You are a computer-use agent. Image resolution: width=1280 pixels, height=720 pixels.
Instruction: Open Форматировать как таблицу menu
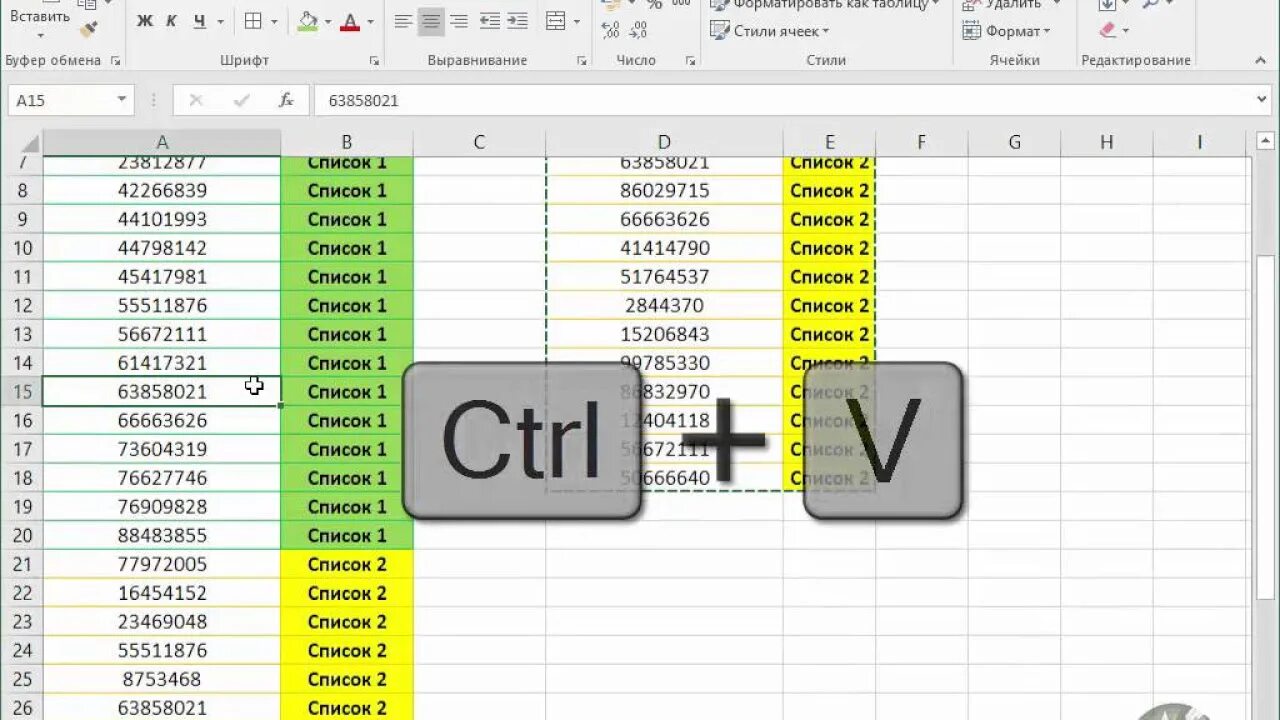(x=824, y=5)
